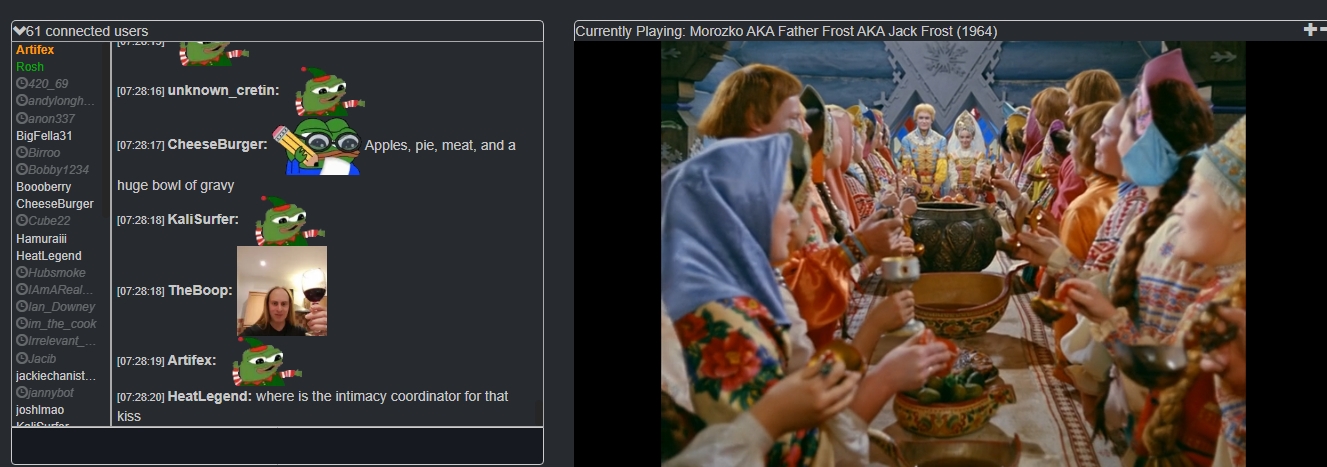Open TheBoop's wine glass photo emote

click(282, 291)
